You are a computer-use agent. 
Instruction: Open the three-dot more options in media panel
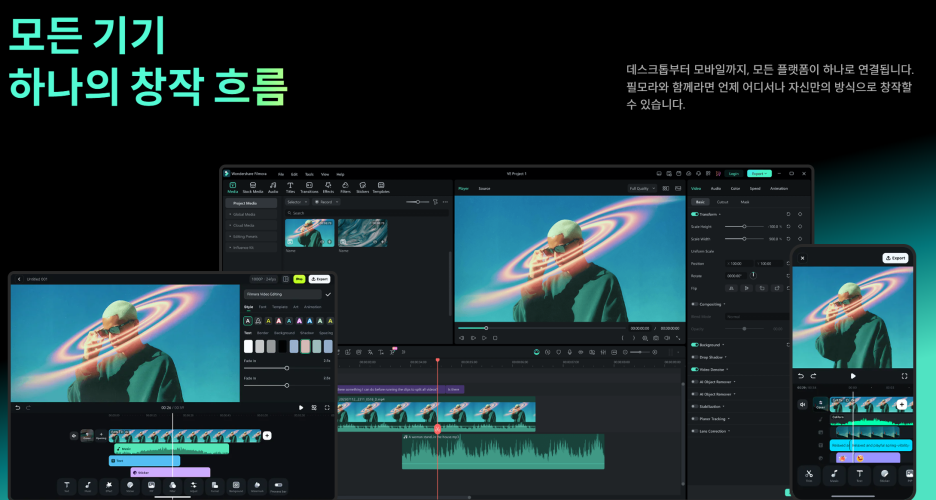point(445,202)
